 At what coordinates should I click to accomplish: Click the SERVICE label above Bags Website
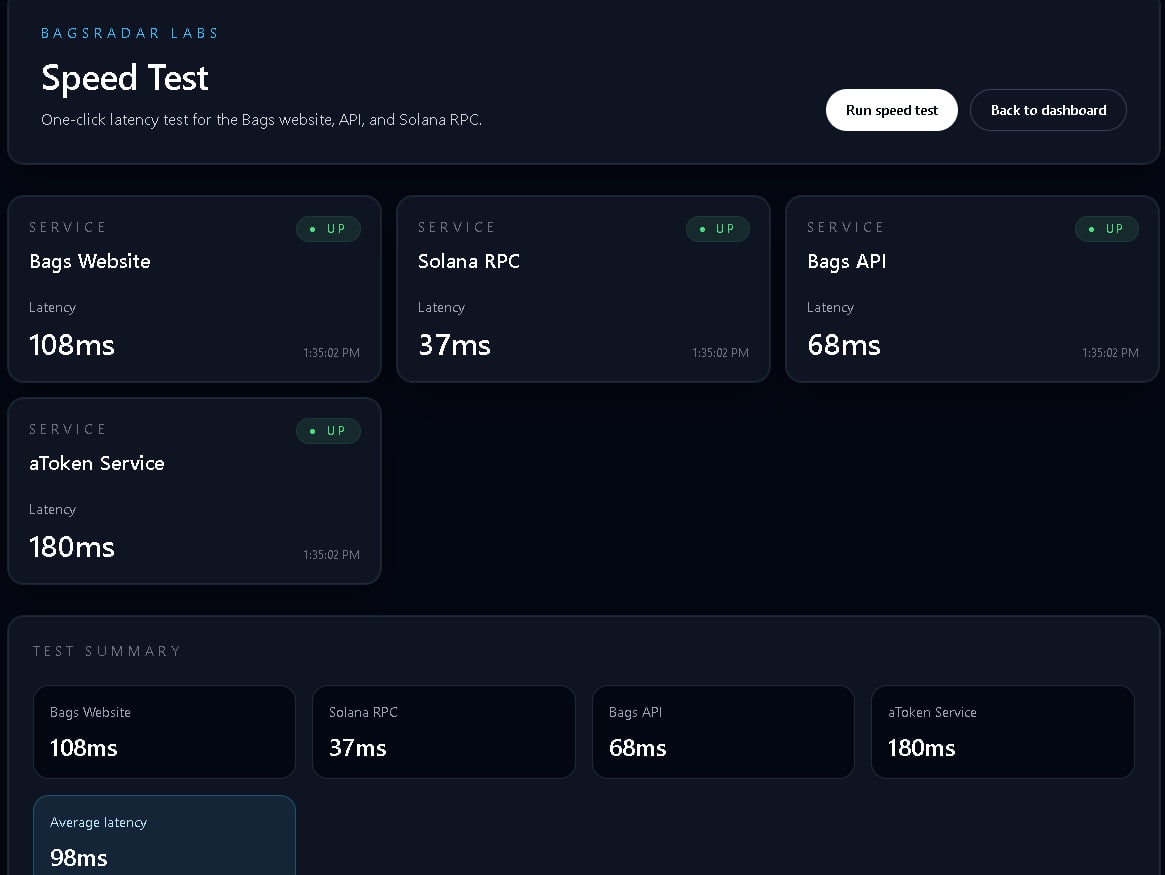tap(68, 227)
